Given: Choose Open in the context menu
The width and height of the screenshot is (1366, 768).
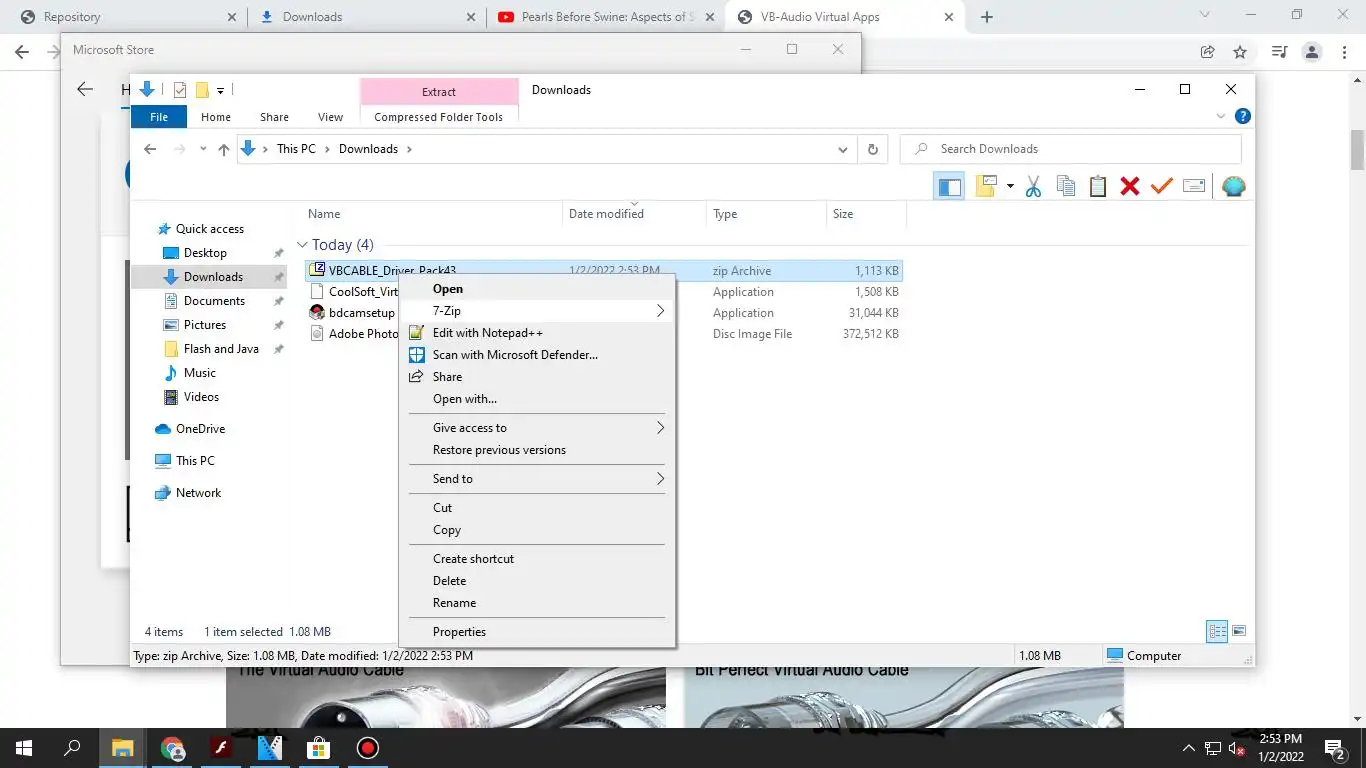Looking at the screenshot, I should tap(537, 289).
